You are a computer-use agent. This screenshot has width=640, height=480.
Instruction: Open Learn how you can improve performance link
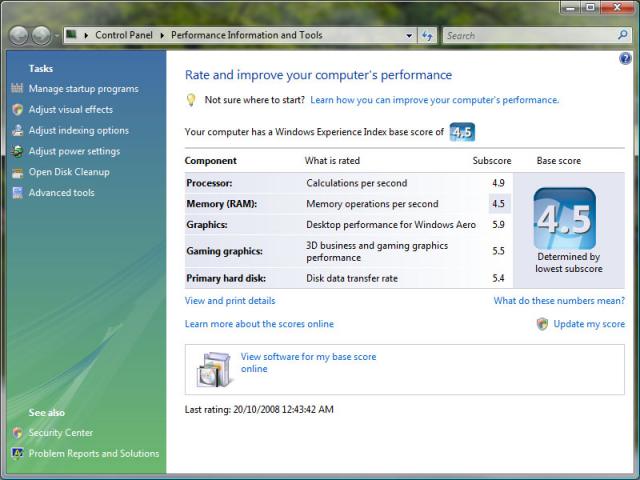[x=435, y=100]
